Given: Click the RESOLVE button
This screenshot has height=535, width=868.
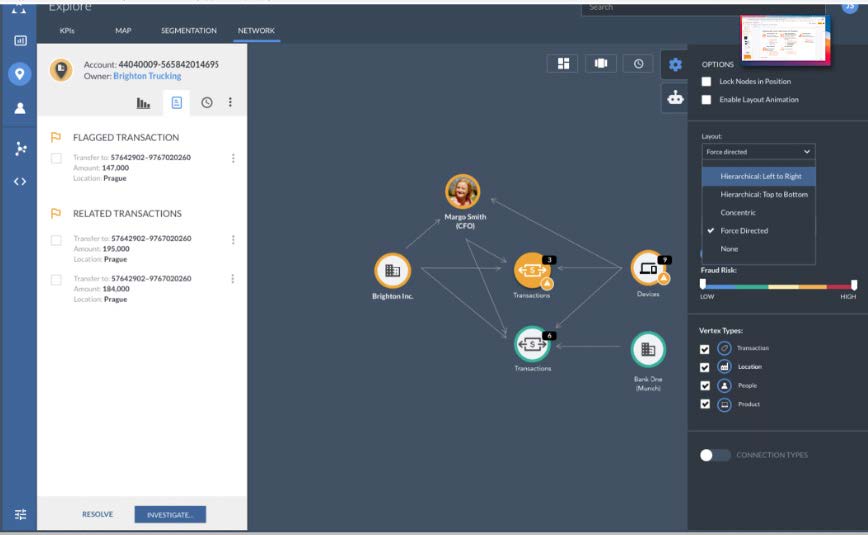Looking at the screenshot, I should [97, 515].
